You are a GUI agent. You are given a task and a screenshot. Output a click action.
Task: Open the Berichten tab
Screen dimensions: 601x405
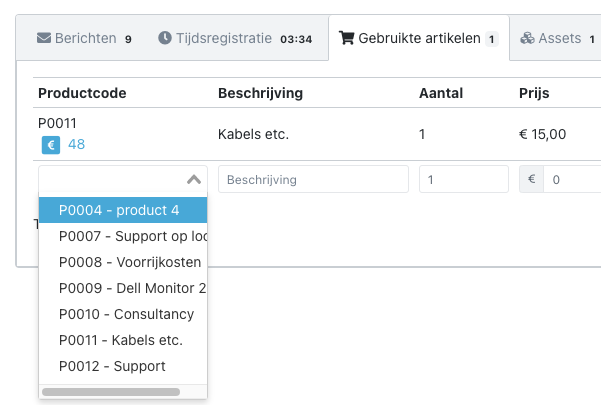[x=84, y=38]
